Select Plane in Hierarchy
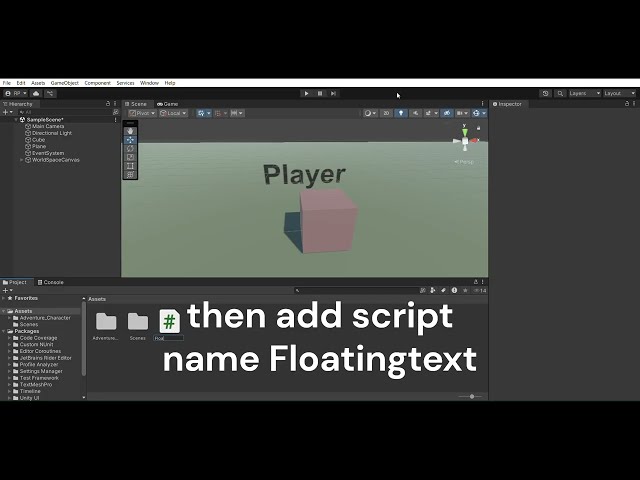The width and height of the screenshot is (640, 480). [x=39, y=147]
